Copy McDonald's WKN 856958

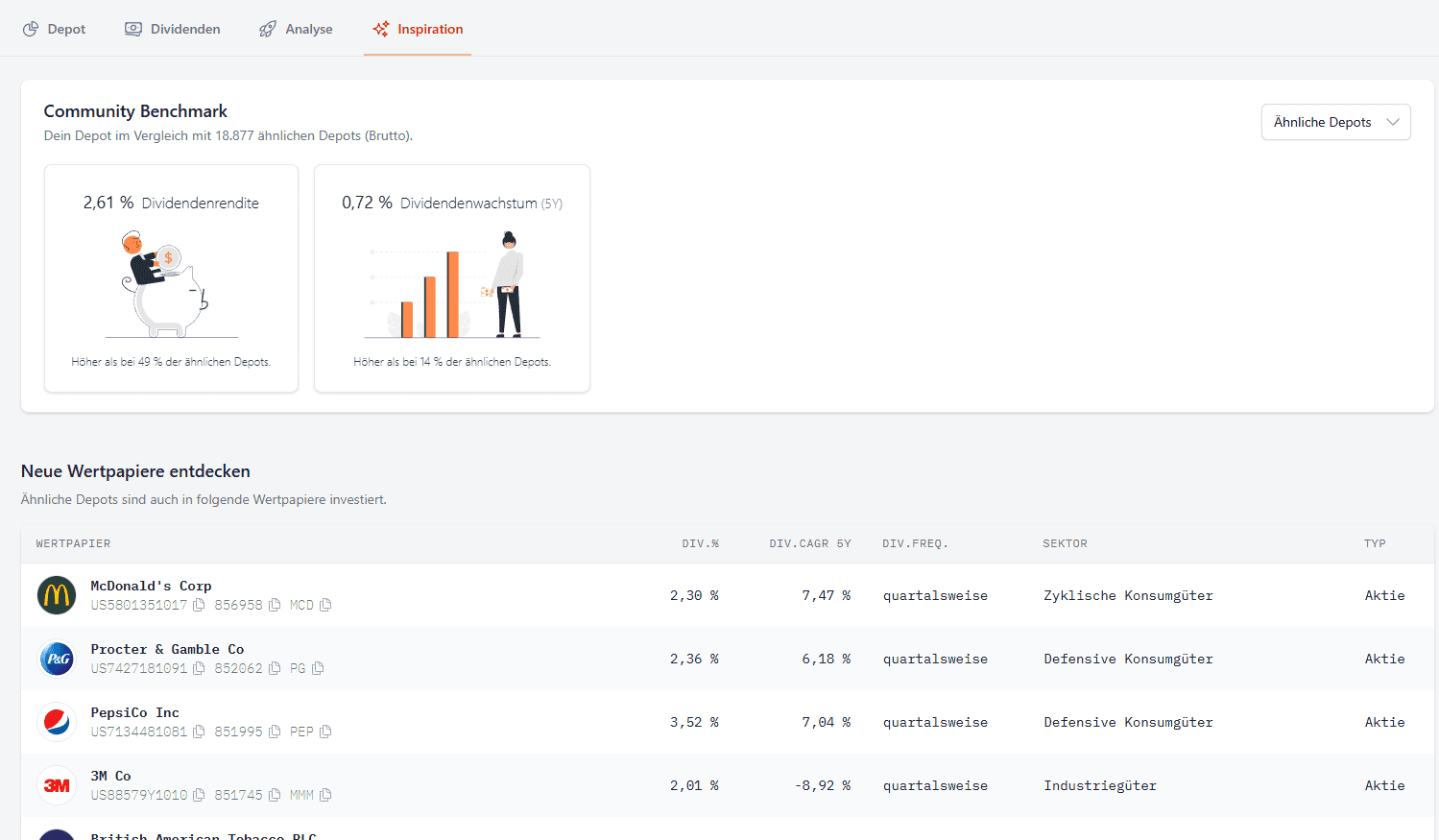click(x=275, y=605)
